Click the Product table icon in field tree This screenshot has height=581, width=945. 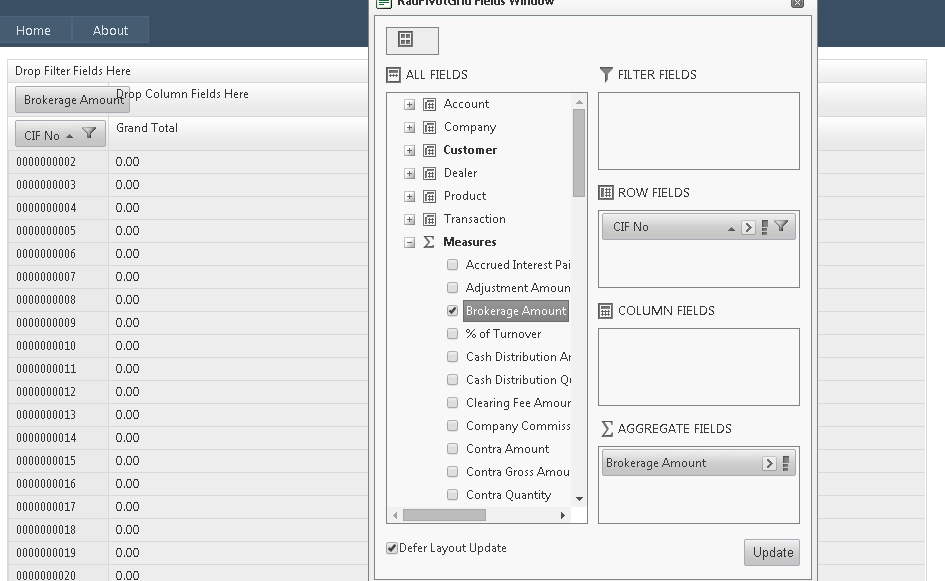429,196
